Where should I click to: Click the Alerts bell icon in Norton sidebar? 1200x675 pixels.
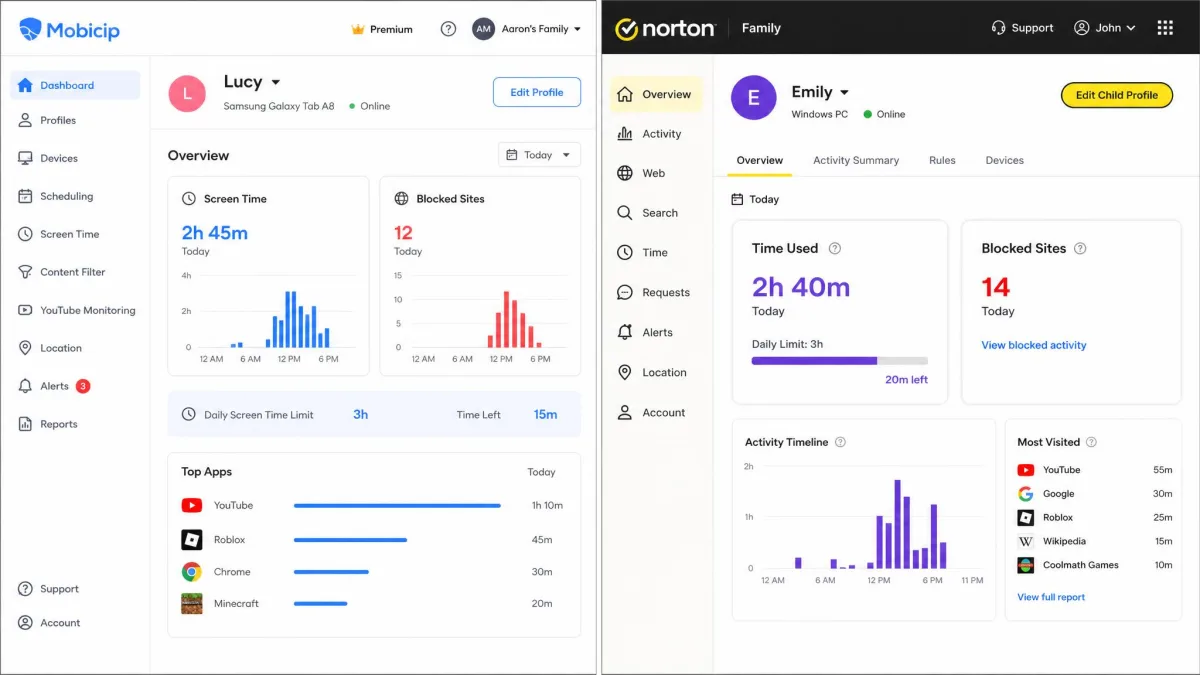point(625,333)
